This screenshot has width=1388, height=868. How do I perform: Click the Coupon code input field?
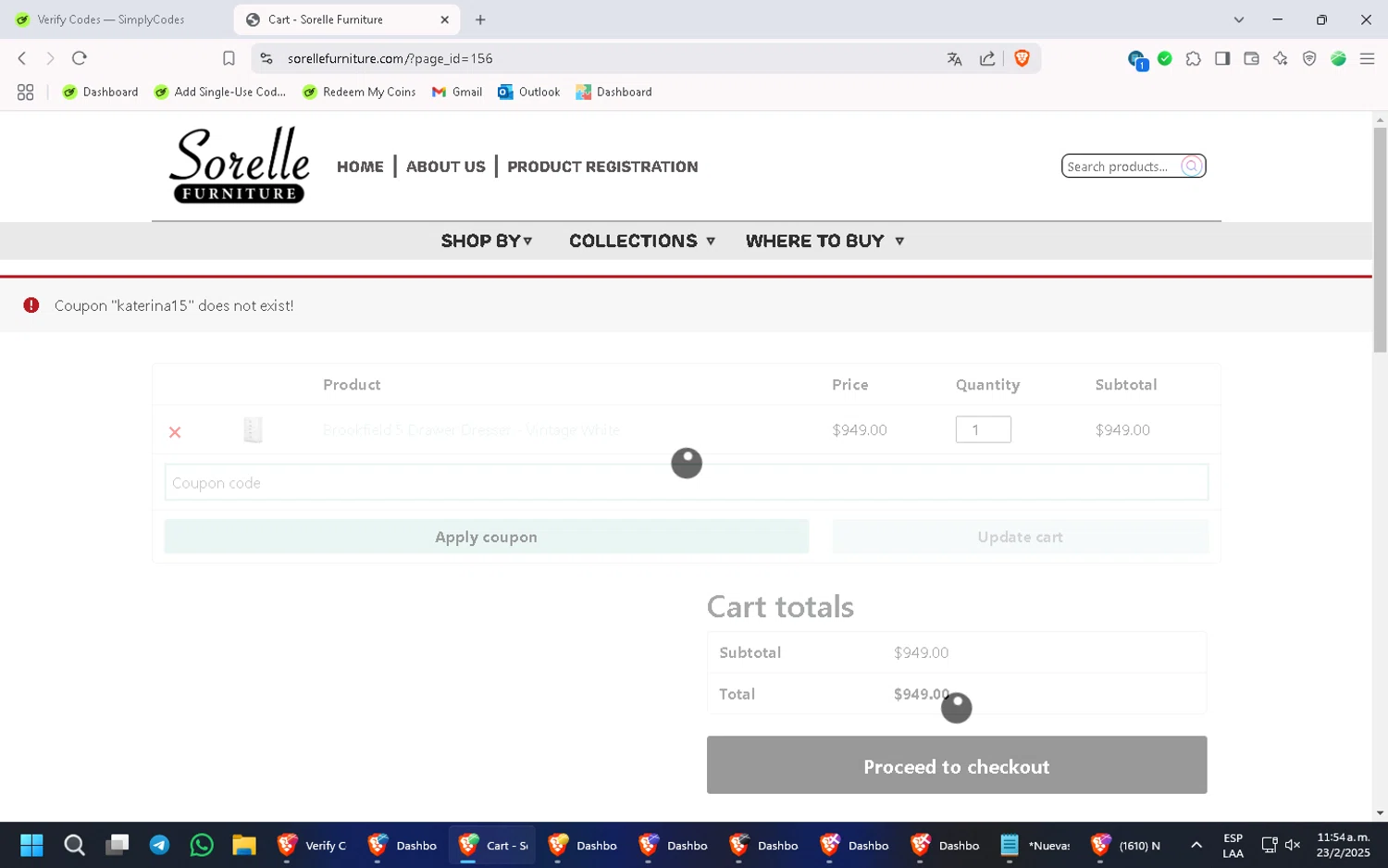pos(687,482)
